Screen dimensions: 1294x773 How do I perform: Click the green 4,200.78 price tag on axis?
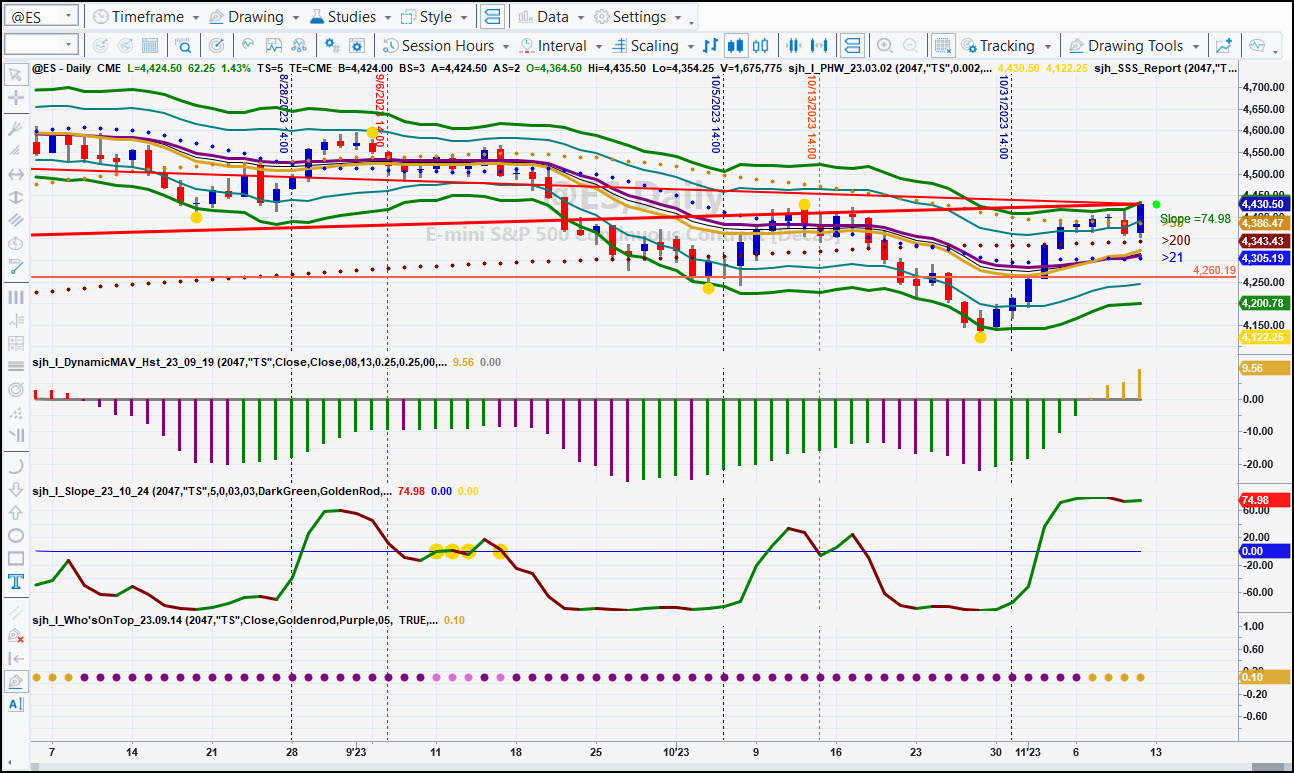1264,302
